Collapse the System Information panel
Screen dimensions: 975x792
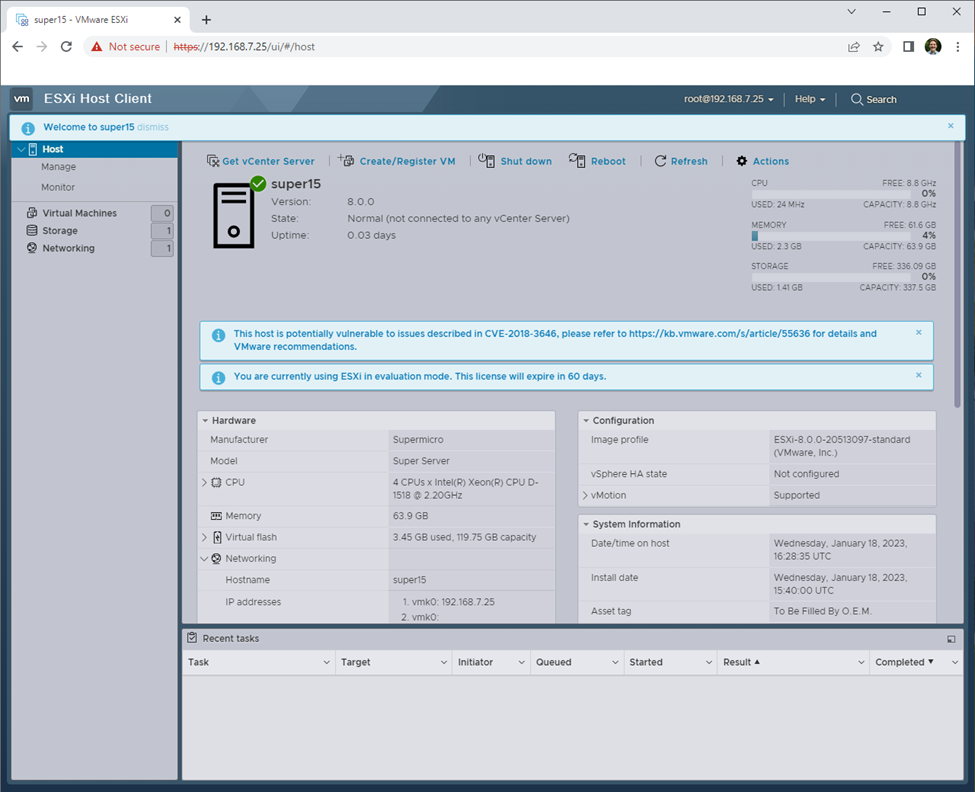point(586,525)
